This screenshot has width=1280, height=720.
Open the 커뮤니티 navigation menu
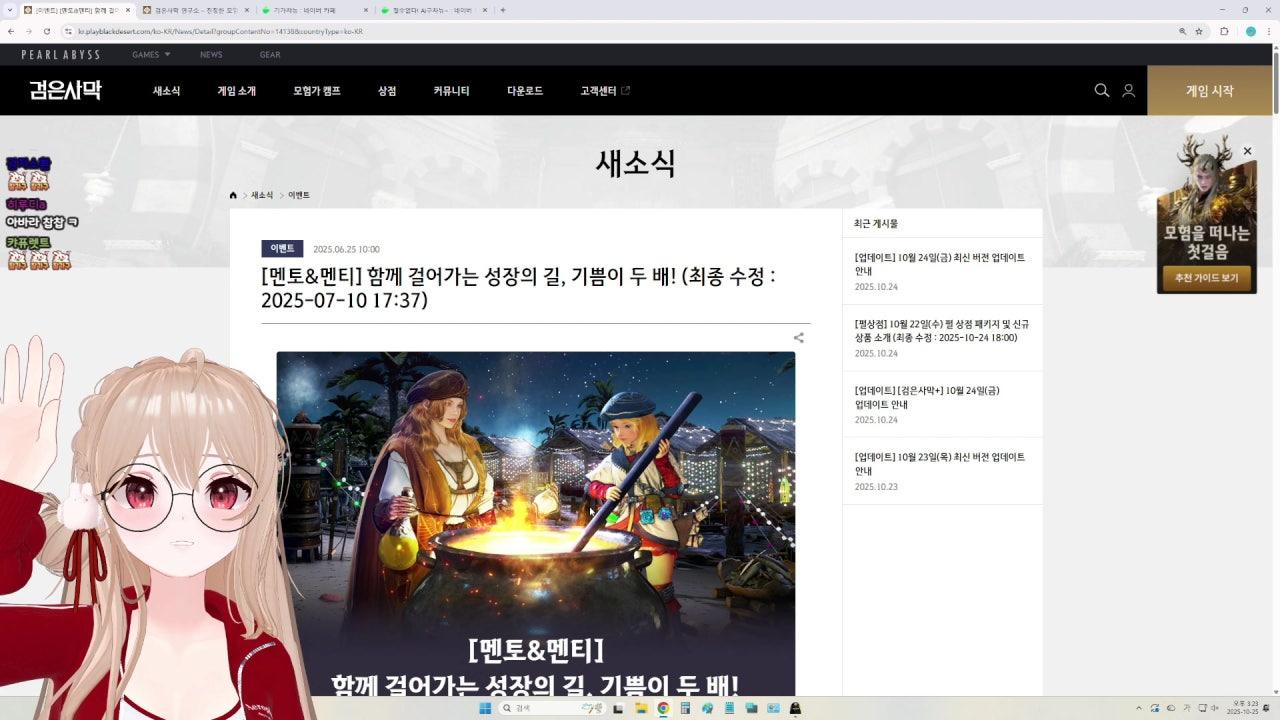pyautogui.click(x=451, y=91)
